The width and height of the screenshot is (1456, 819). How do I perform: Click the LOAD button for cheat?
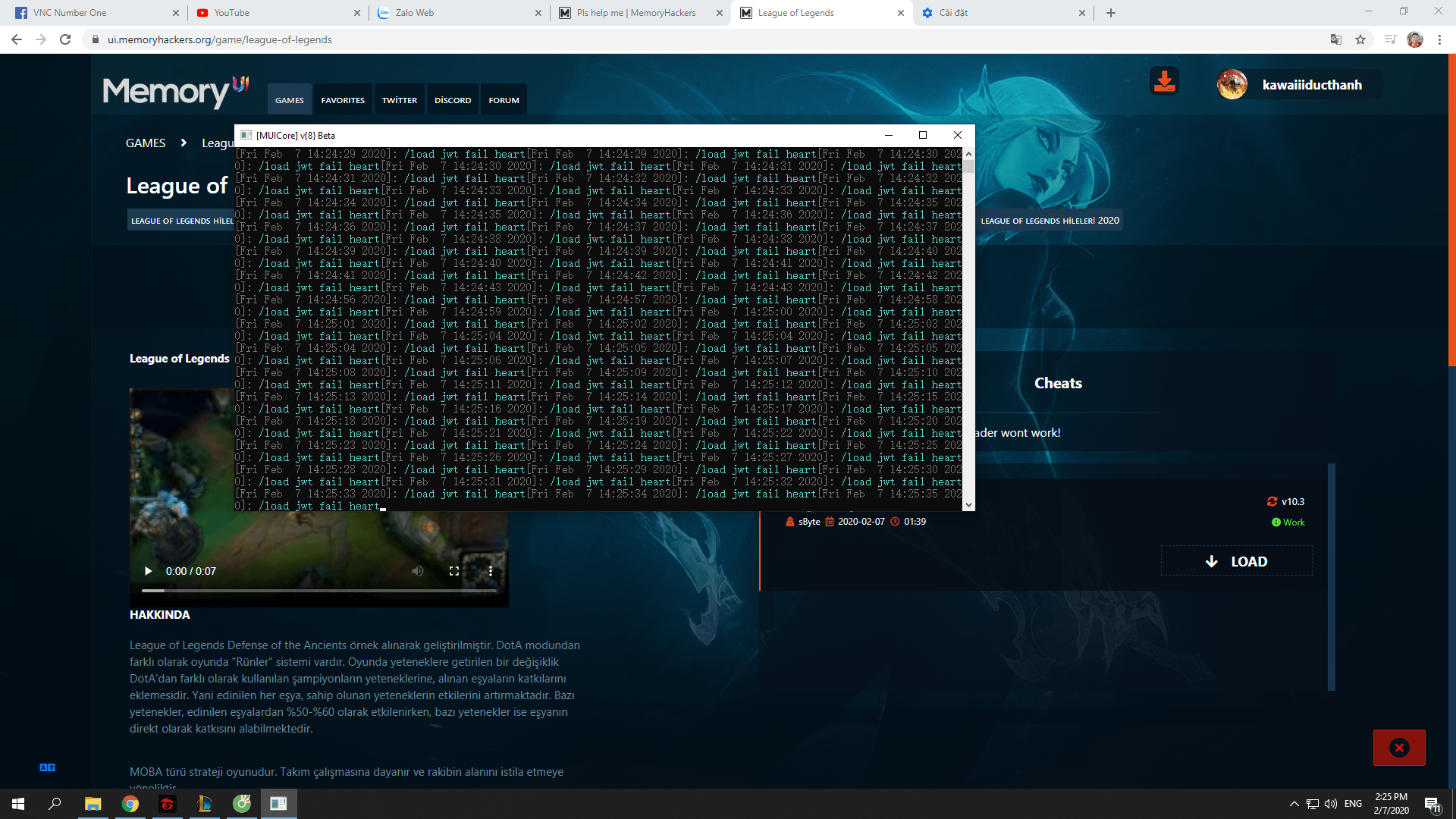click(x=1236, y=561)
